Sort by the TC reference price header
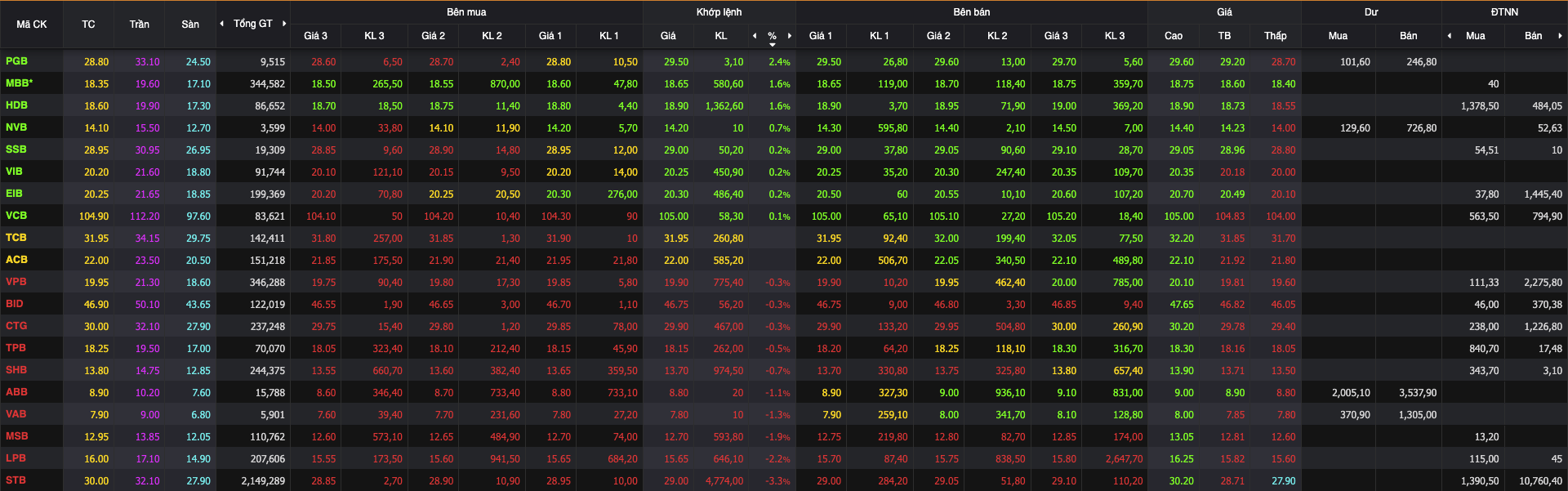Viewport: 1568px width, 491px height. [x=88, y=25]
